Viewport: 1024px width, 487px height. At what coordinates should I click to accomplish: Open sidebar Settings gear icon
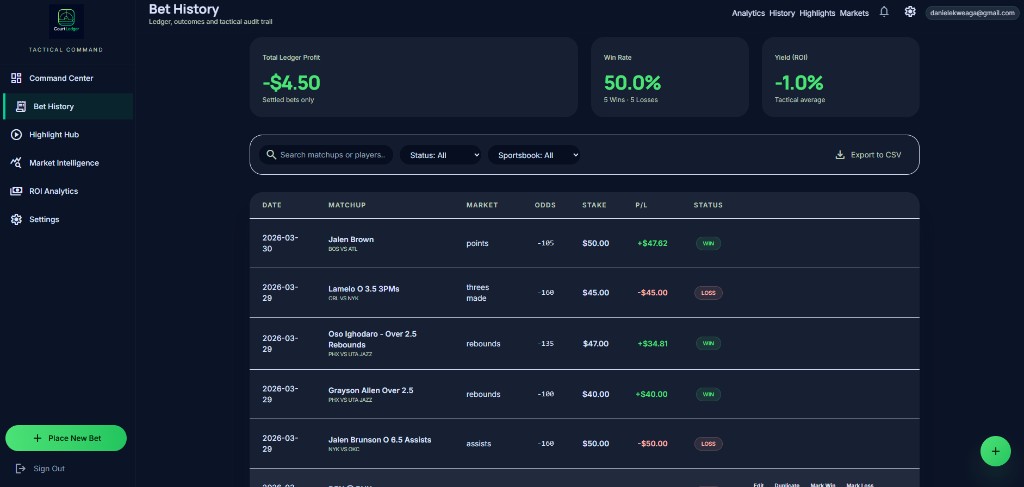(x=16, y=219)
